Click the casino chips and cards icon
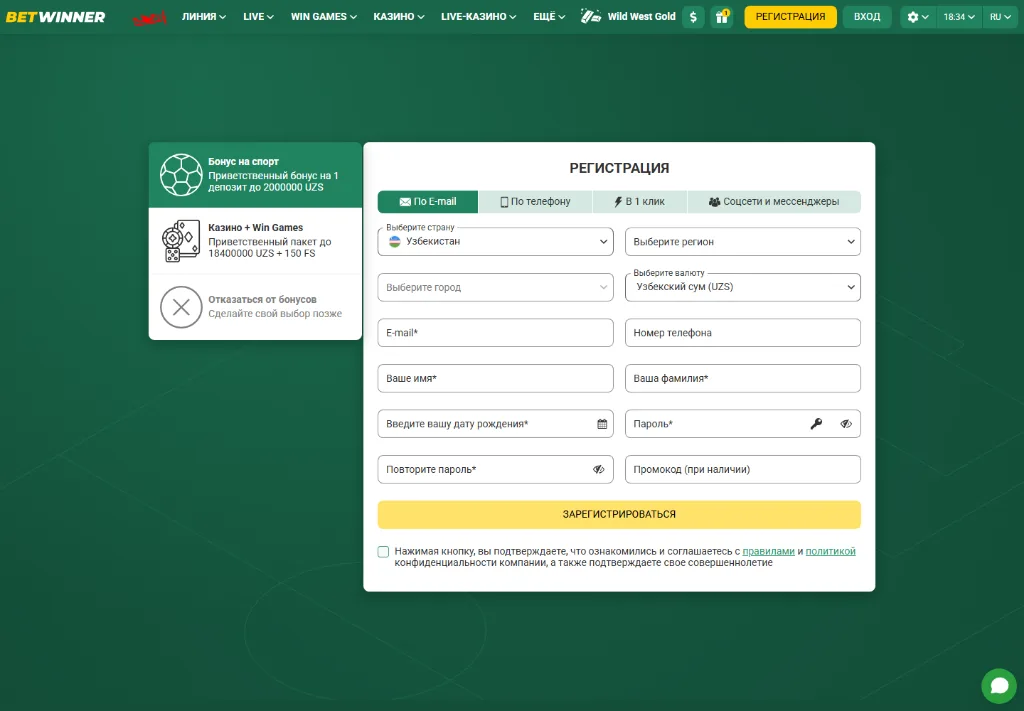1024x711 pixels. click(181, 241)
